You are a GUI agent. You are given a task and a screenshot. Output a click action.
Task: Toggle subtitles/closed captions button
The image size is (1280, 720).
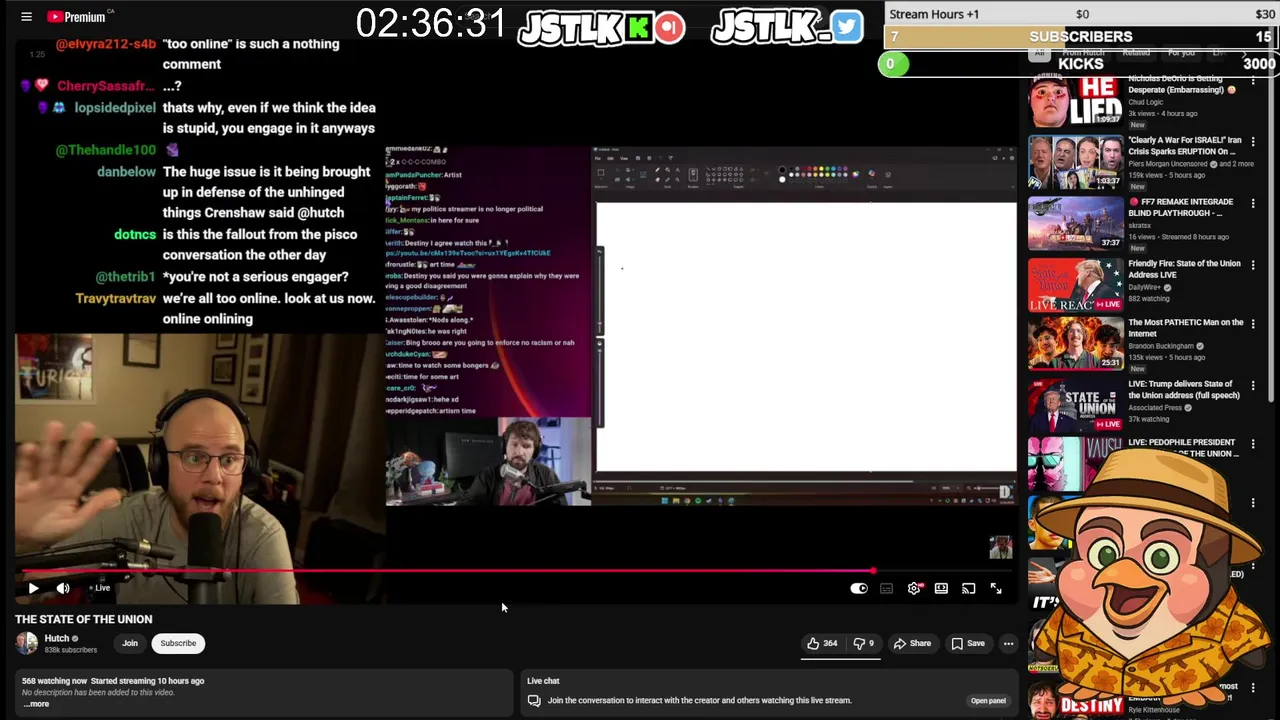pos(886,589)
